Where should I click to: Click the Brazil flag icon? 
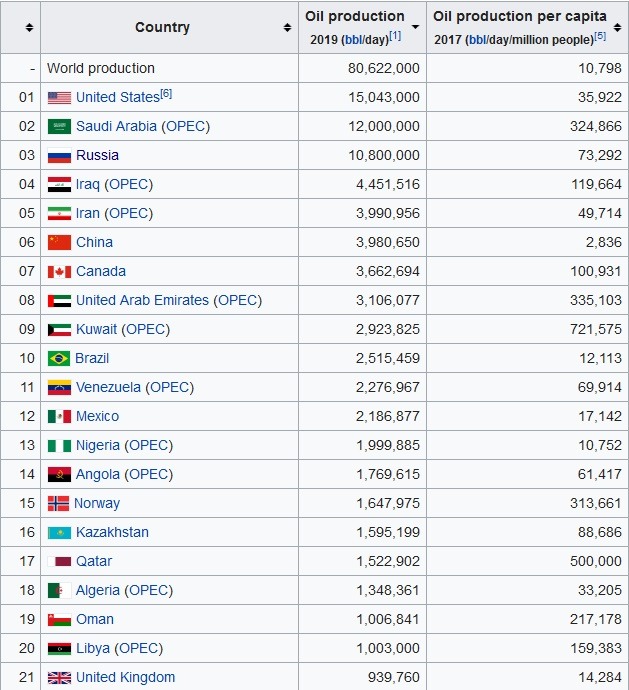point(59,358)
